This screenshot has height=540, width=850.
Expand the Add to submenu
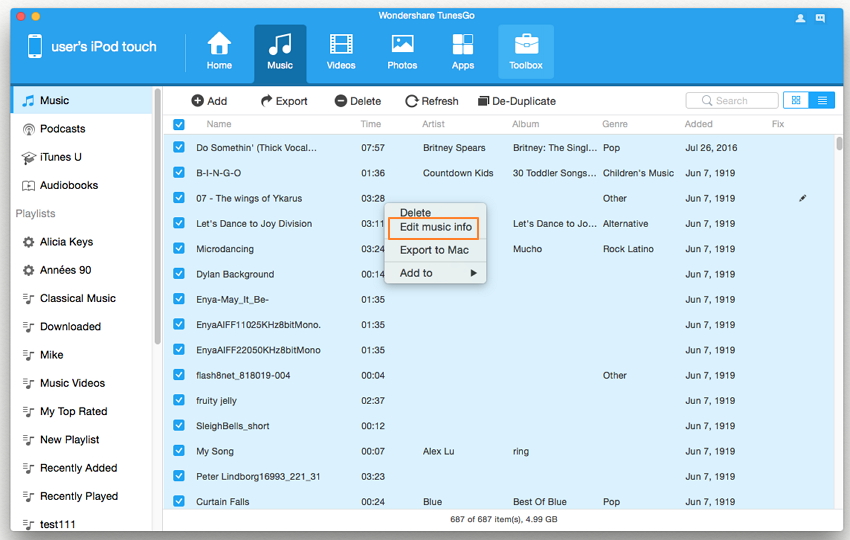click(x=435, y=273)
